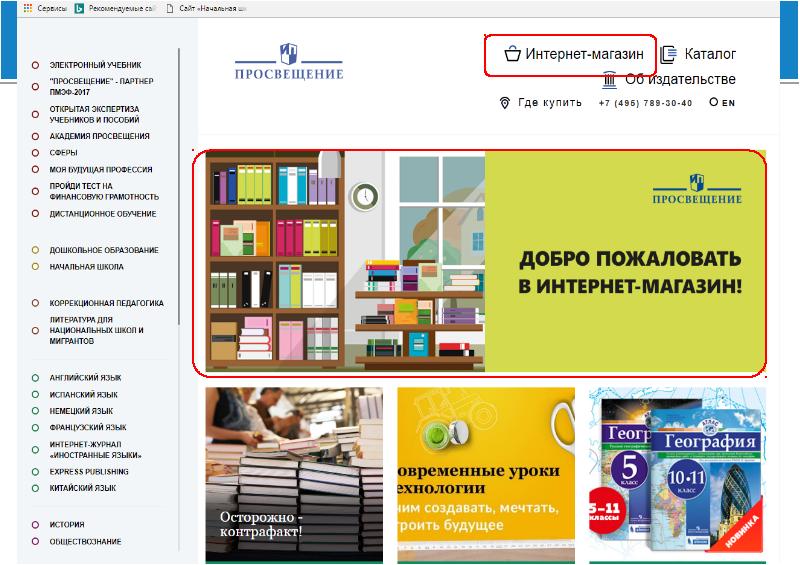The height and width of the screenshot is (565, 800).
Task: Open Просвещение партнер ПМЭФ-2017 menu item
Action: pos(101,87)
